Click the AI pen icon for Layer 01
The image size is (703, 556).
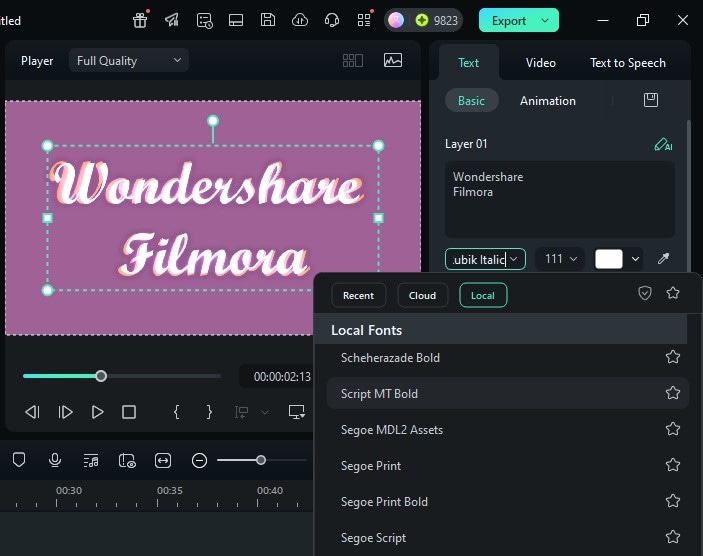663,144
